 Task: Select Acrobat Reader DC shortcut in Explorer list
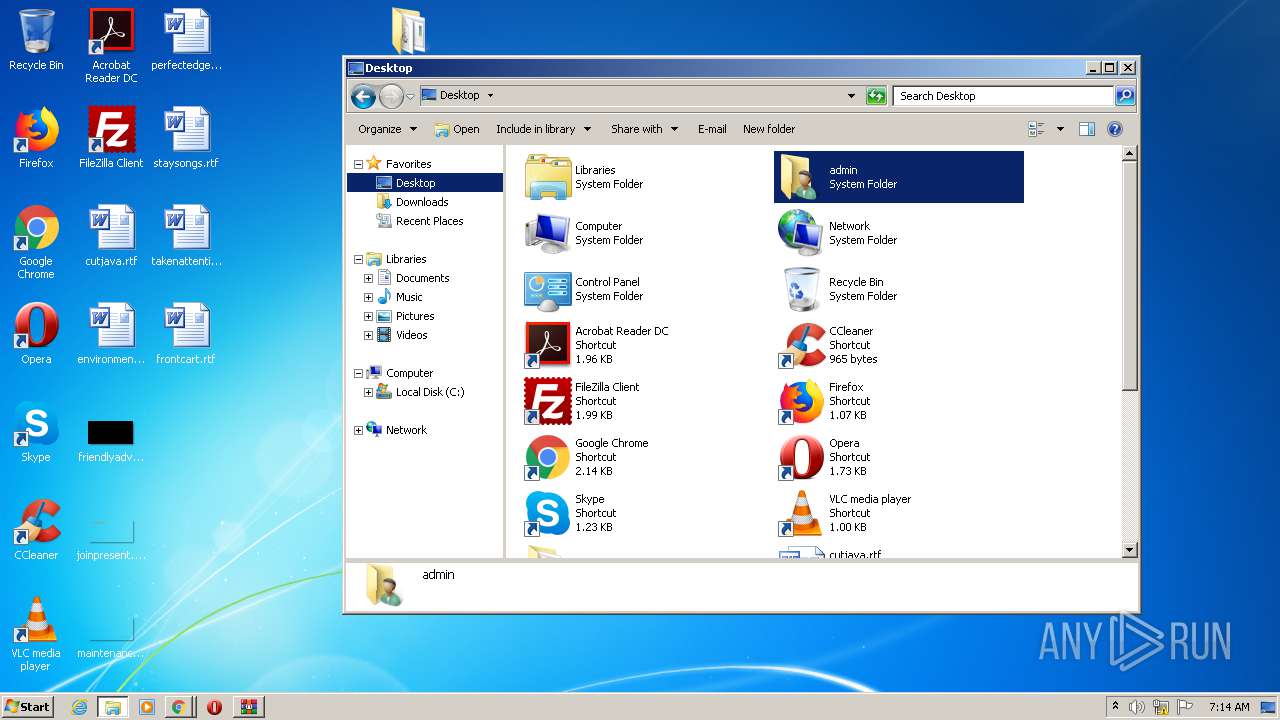[547, 345]
